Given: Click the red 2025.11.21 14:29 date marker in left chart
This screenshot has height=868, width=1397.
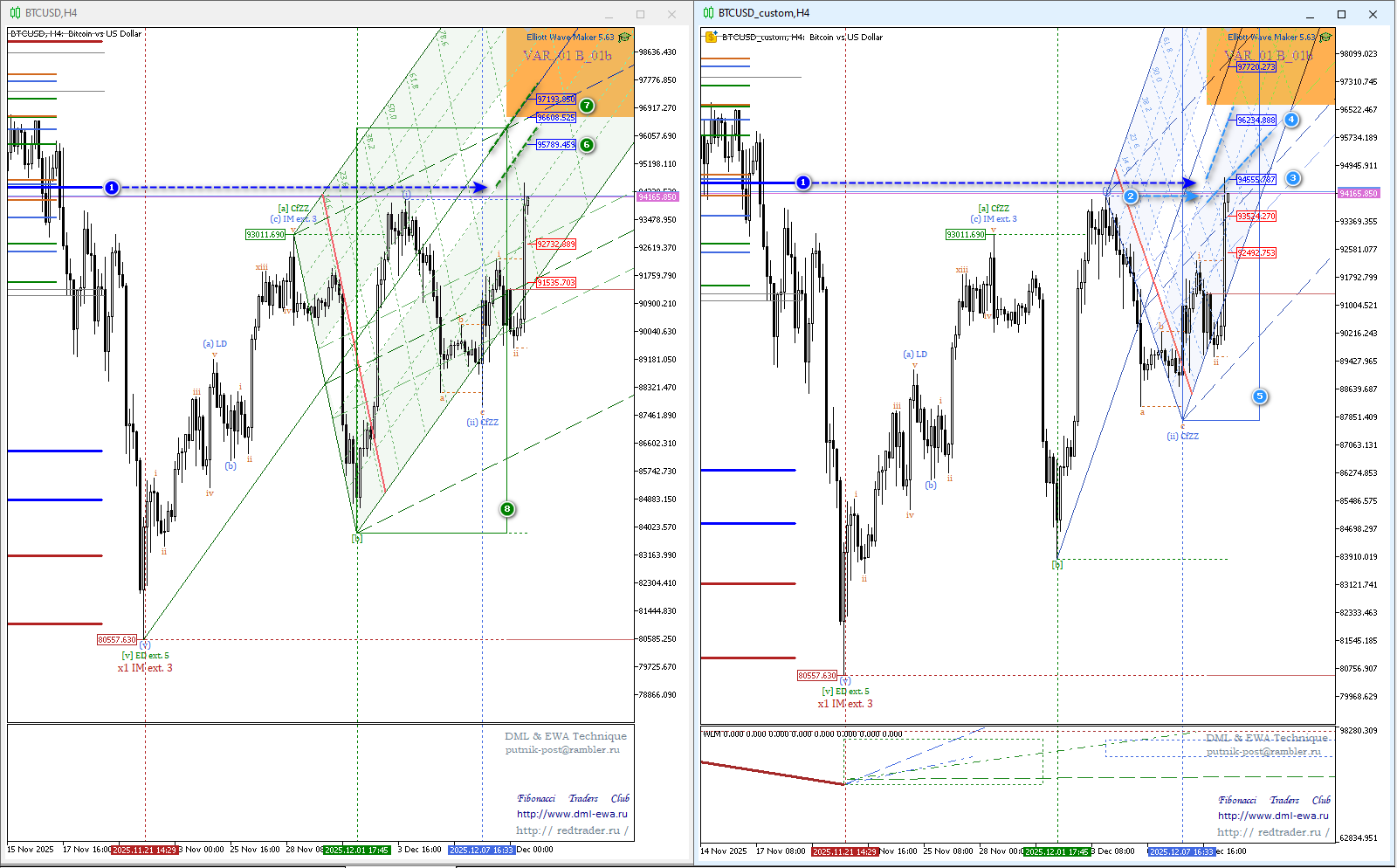Looking at the screenshot, I should (x=145, y=850).
